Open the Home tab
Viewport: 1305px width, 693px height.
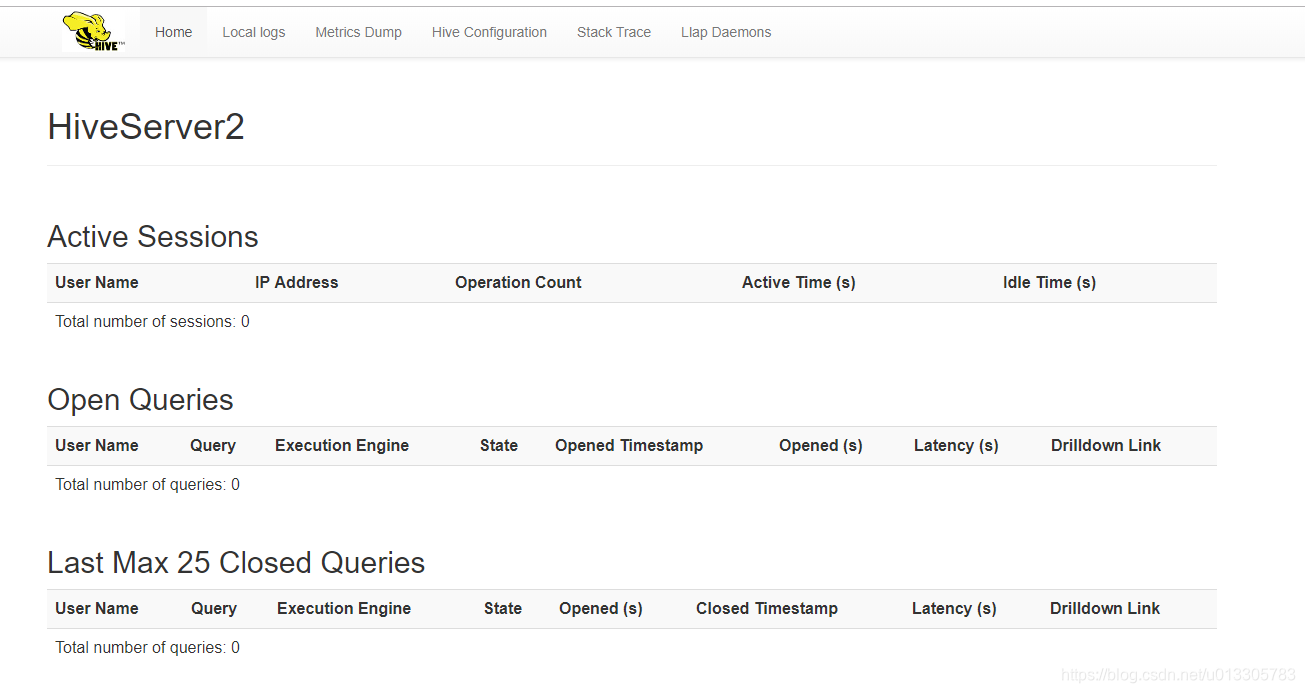tap(173, 32)
